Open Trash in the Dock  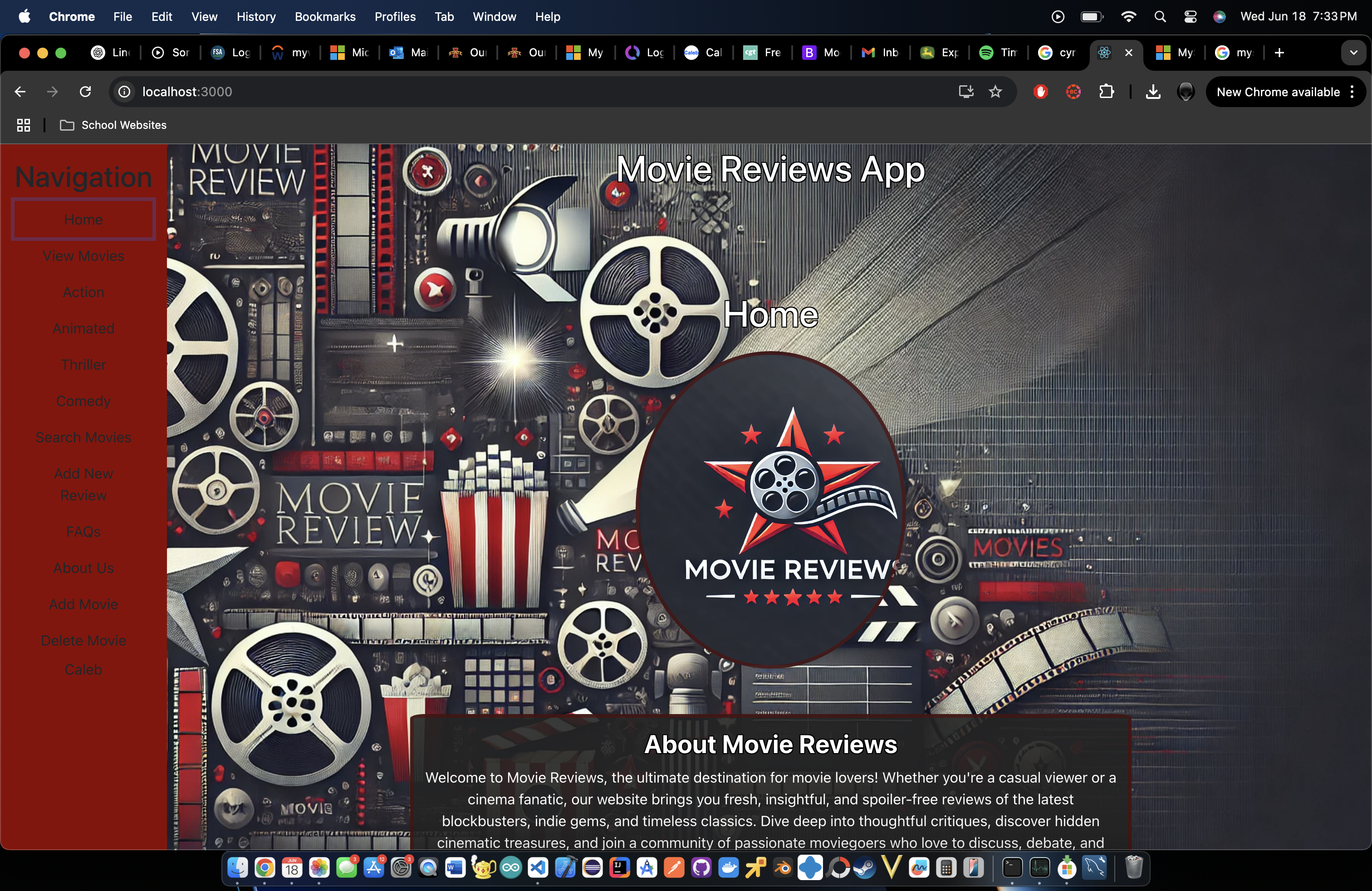1133,867
